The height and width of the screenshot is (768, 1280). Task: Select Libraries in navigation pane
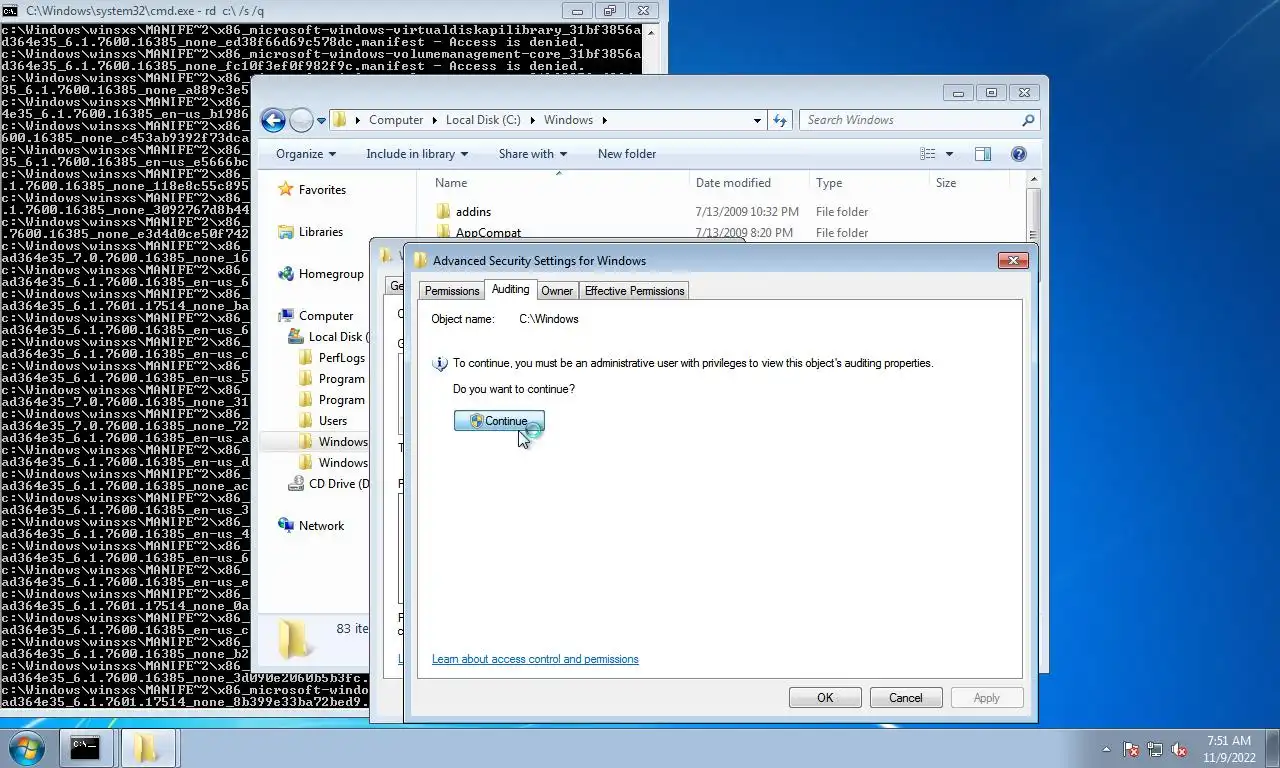point(320,232)
